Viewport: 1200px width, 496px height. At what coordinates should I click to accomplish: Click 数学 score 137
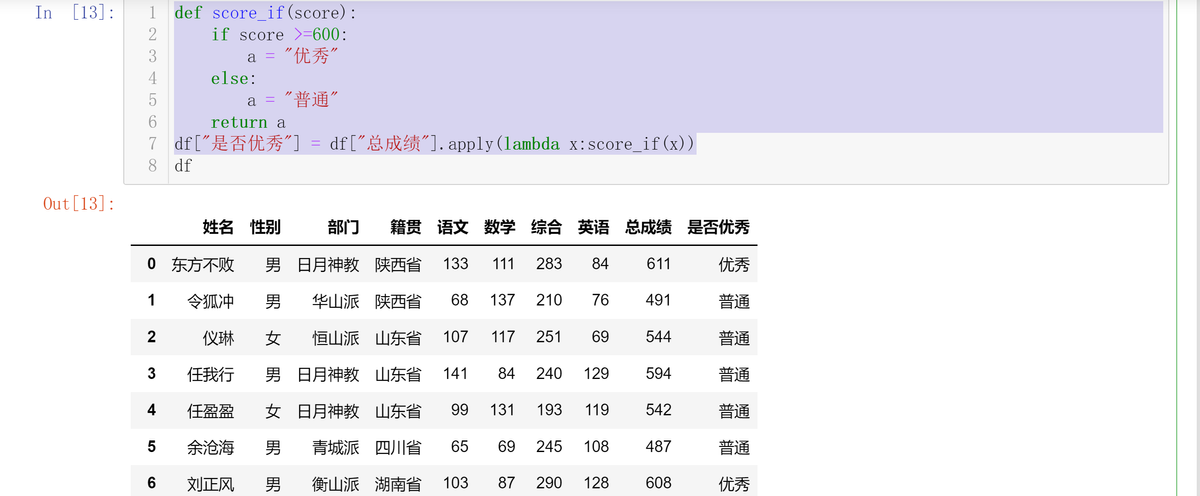tap(502, 300)
